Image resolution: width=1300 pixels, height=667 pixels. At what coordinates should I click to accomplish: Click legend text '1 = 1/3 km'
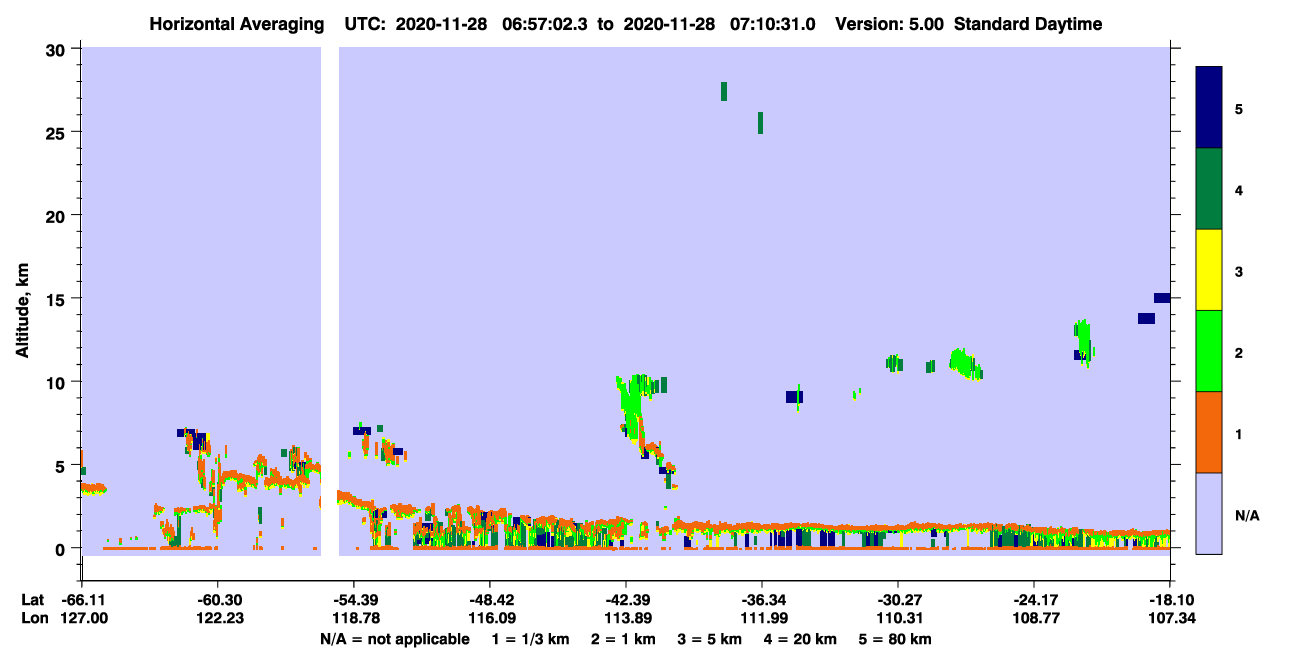530,639
